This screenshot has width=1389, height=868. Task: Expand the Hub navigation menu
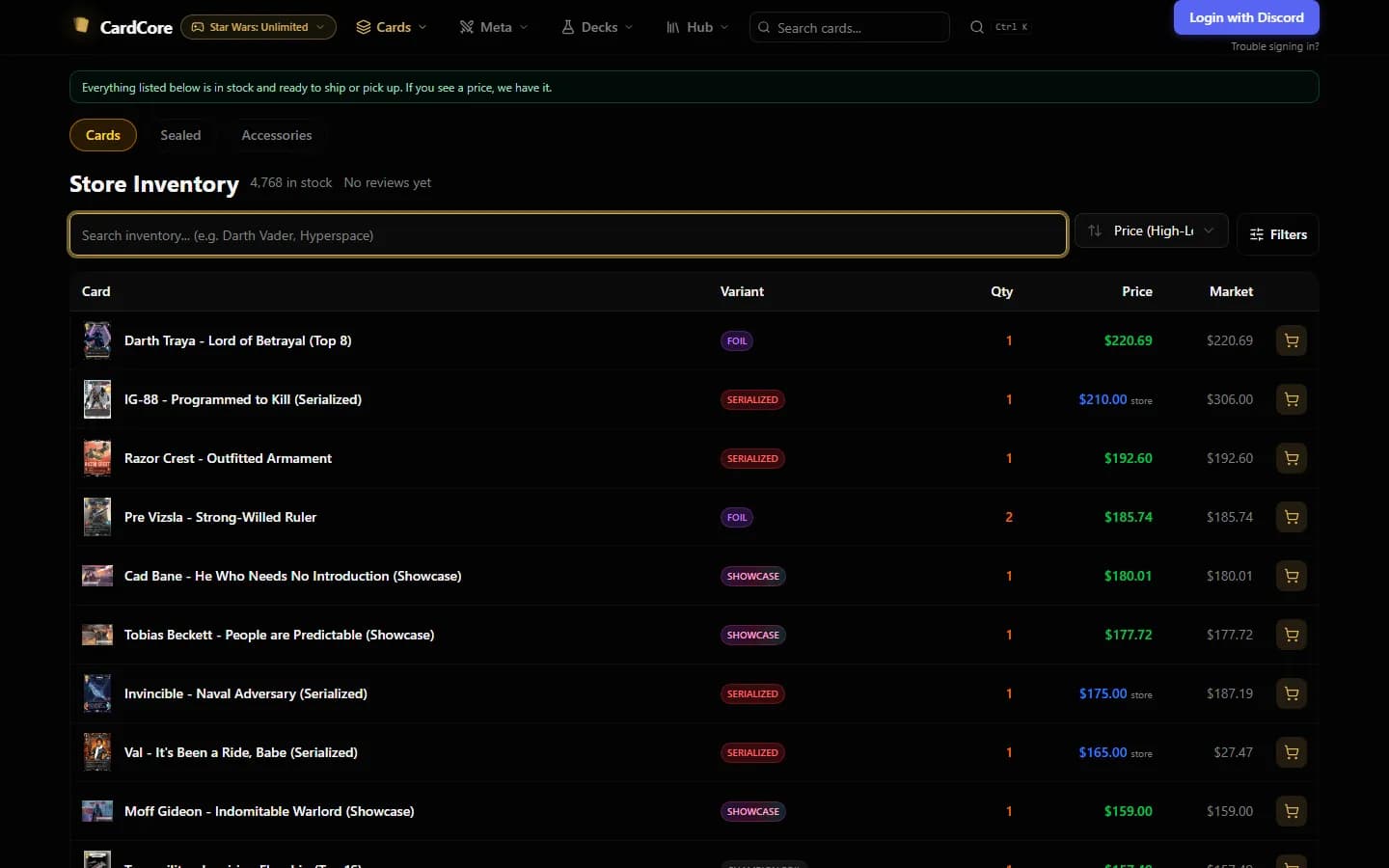(x=697, y=27)
